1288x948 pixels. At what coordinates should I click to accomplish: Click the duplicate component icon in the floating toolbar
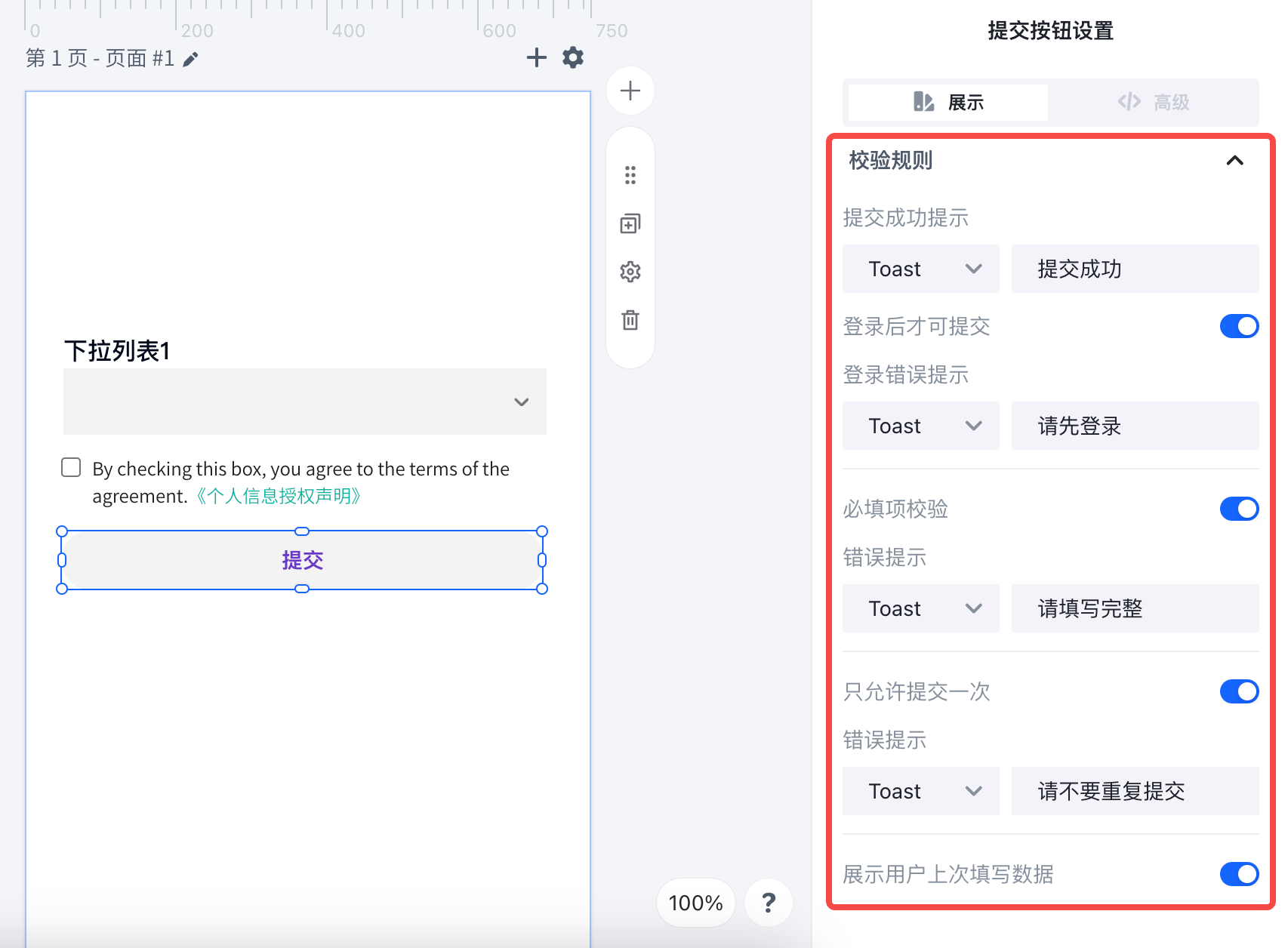pyautogui.click(x=630, y=223)
